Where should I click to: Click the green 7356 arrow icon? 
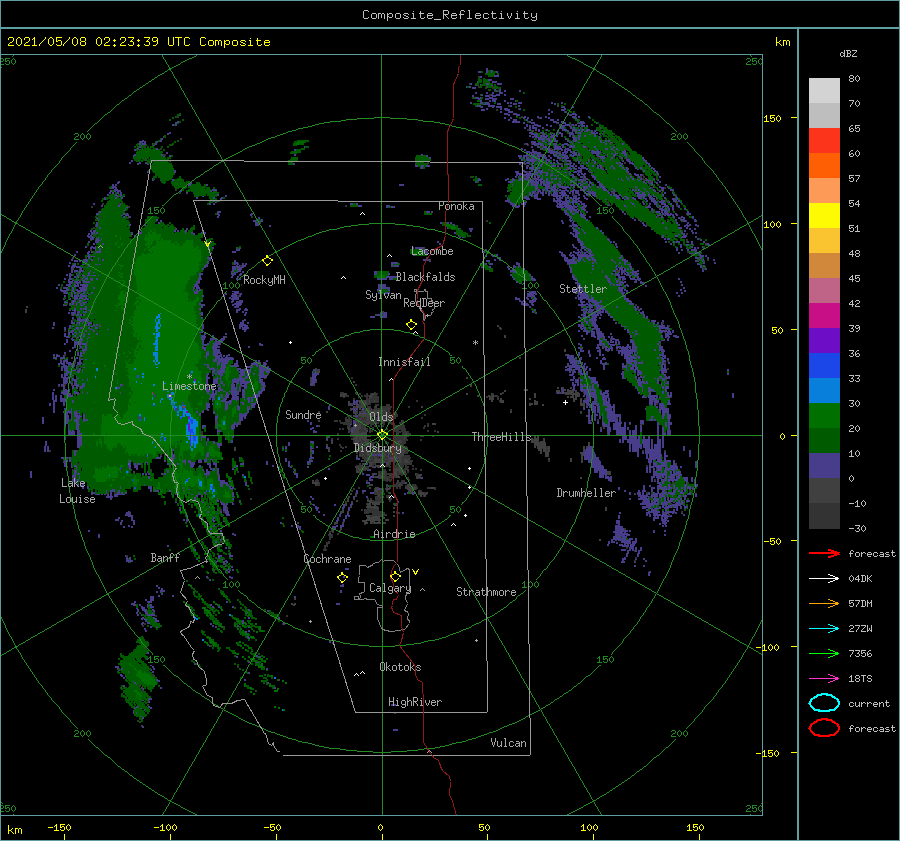[x=824, y=653]
